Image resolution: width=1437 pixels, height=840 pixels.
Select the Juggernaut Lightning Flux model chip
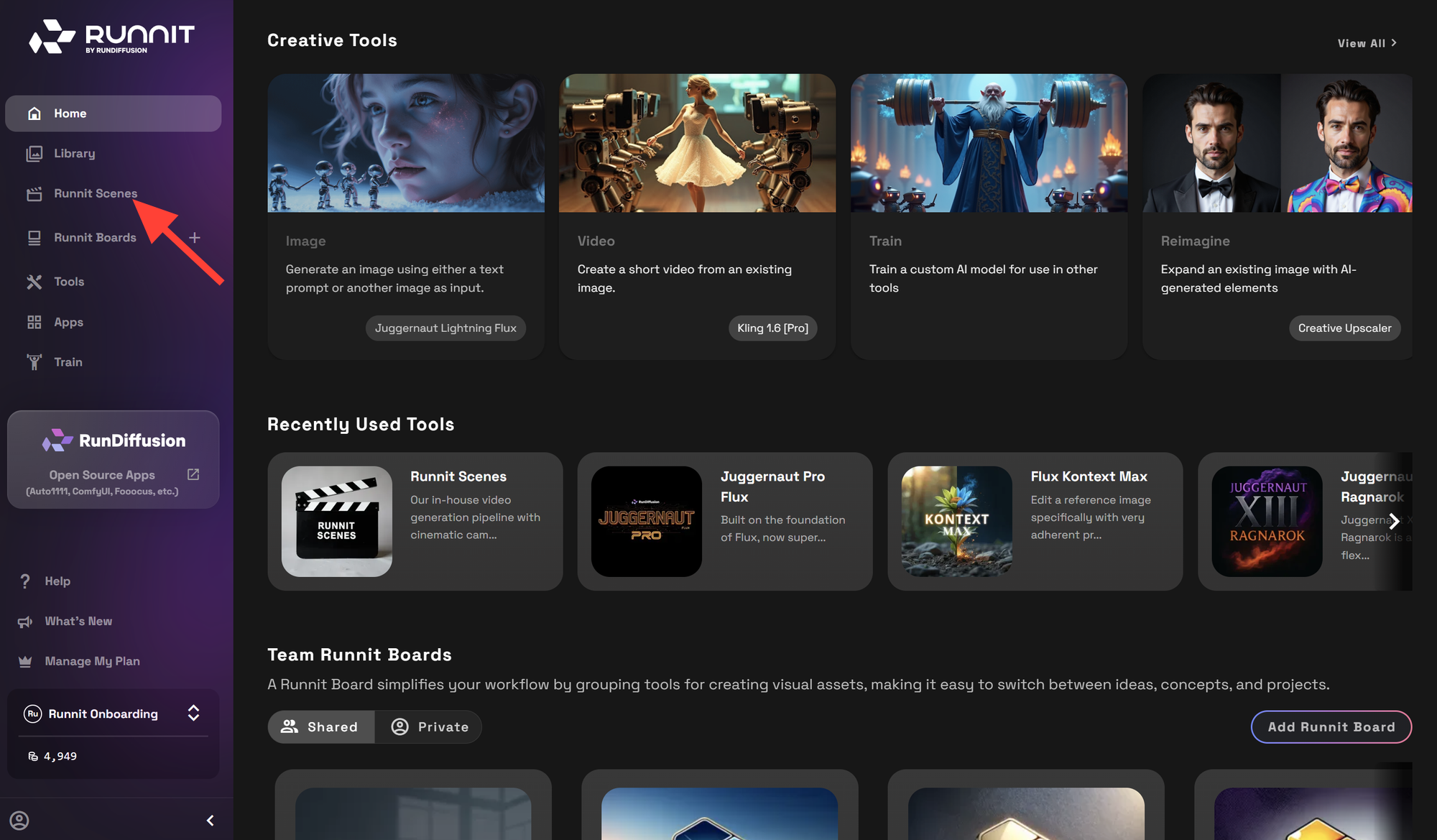[x=445, y=328]
